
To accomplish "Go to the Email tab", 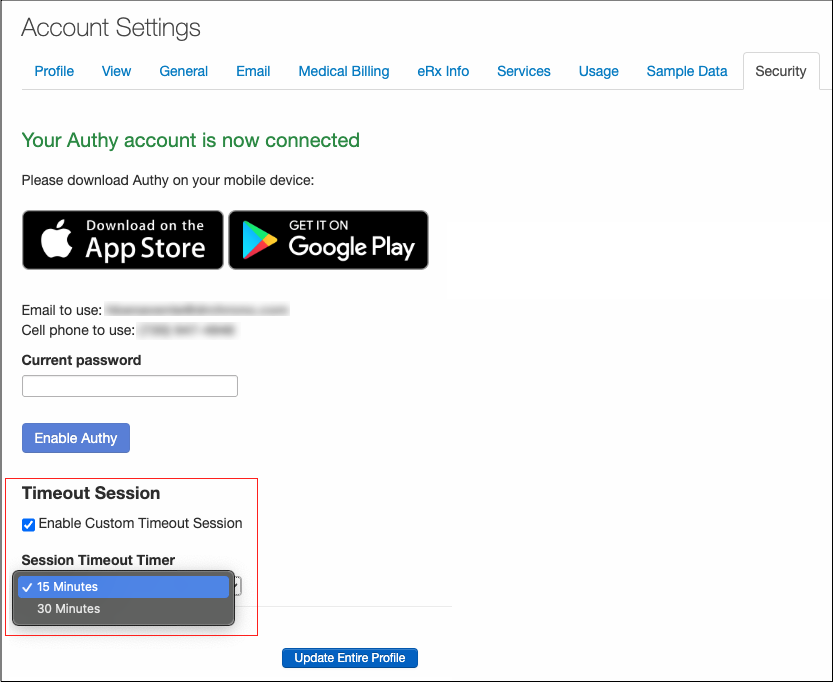I will click(253, 71).
